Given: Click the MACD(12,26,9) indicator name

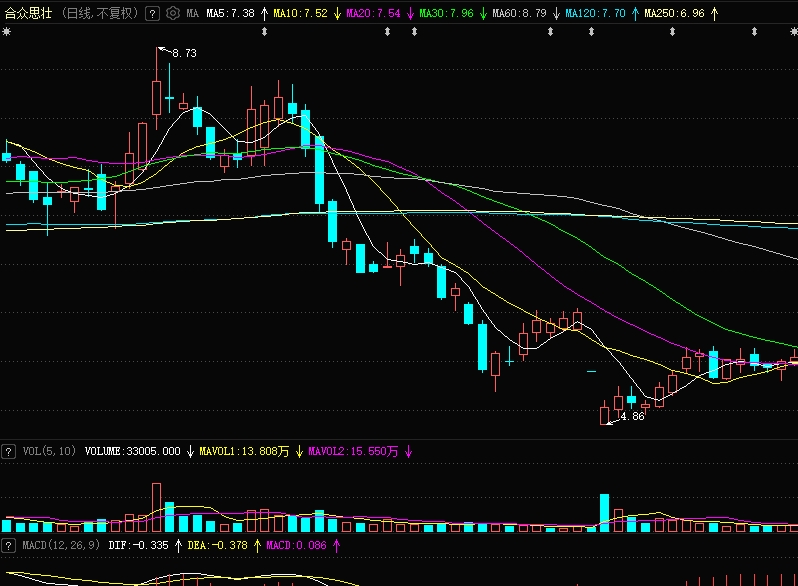Looking at the screenshot, I should pyautogui.click(x=61, y=545).
